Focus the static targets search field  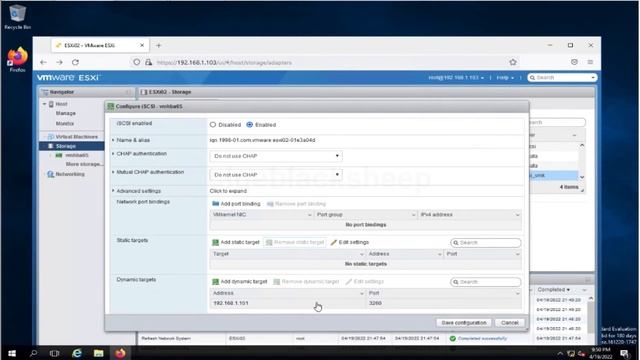click(486, 242)
